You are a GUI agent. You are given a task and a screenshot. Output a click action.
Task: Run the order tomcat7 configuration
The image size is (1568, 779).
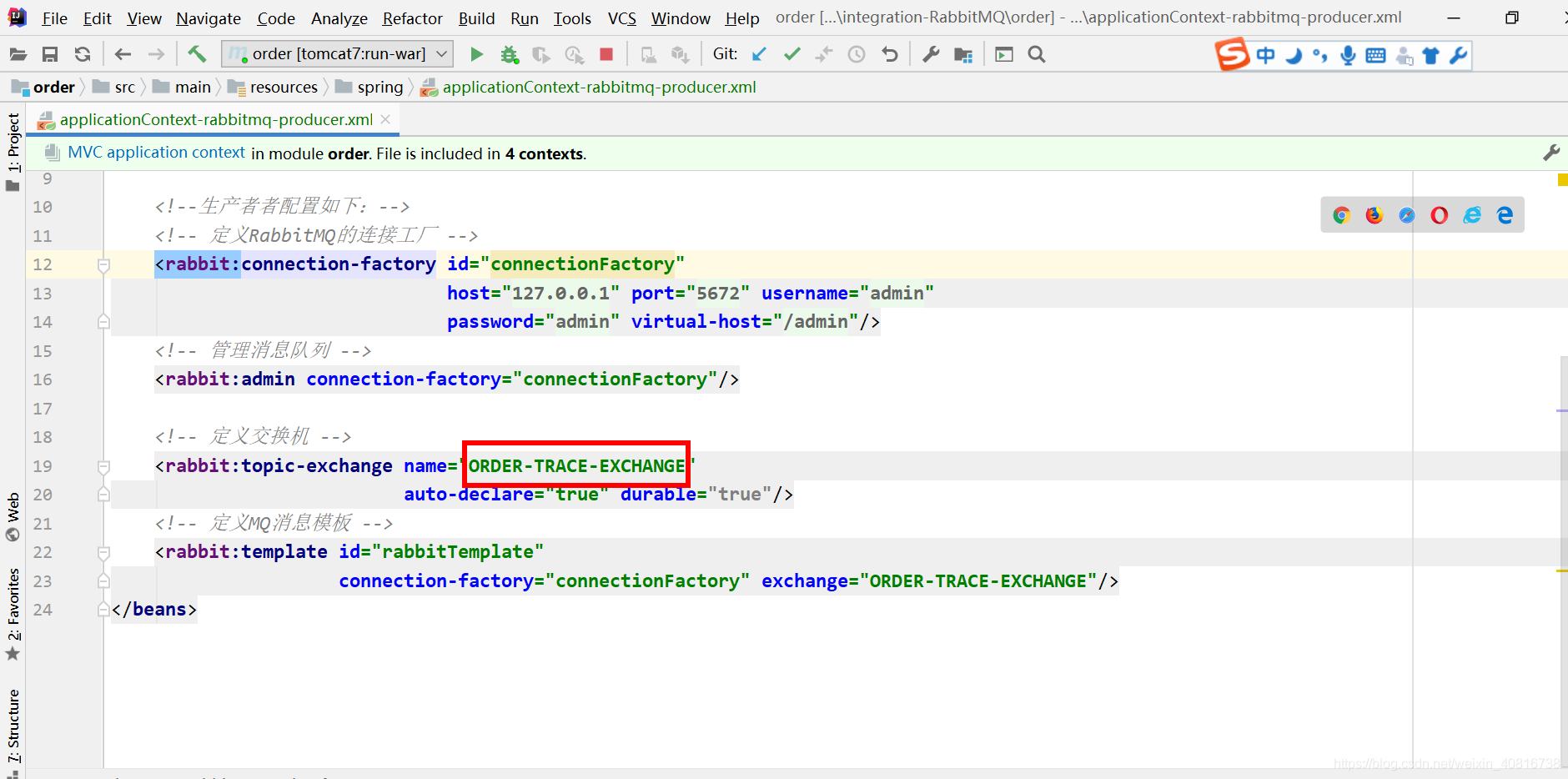click(476, 54)
